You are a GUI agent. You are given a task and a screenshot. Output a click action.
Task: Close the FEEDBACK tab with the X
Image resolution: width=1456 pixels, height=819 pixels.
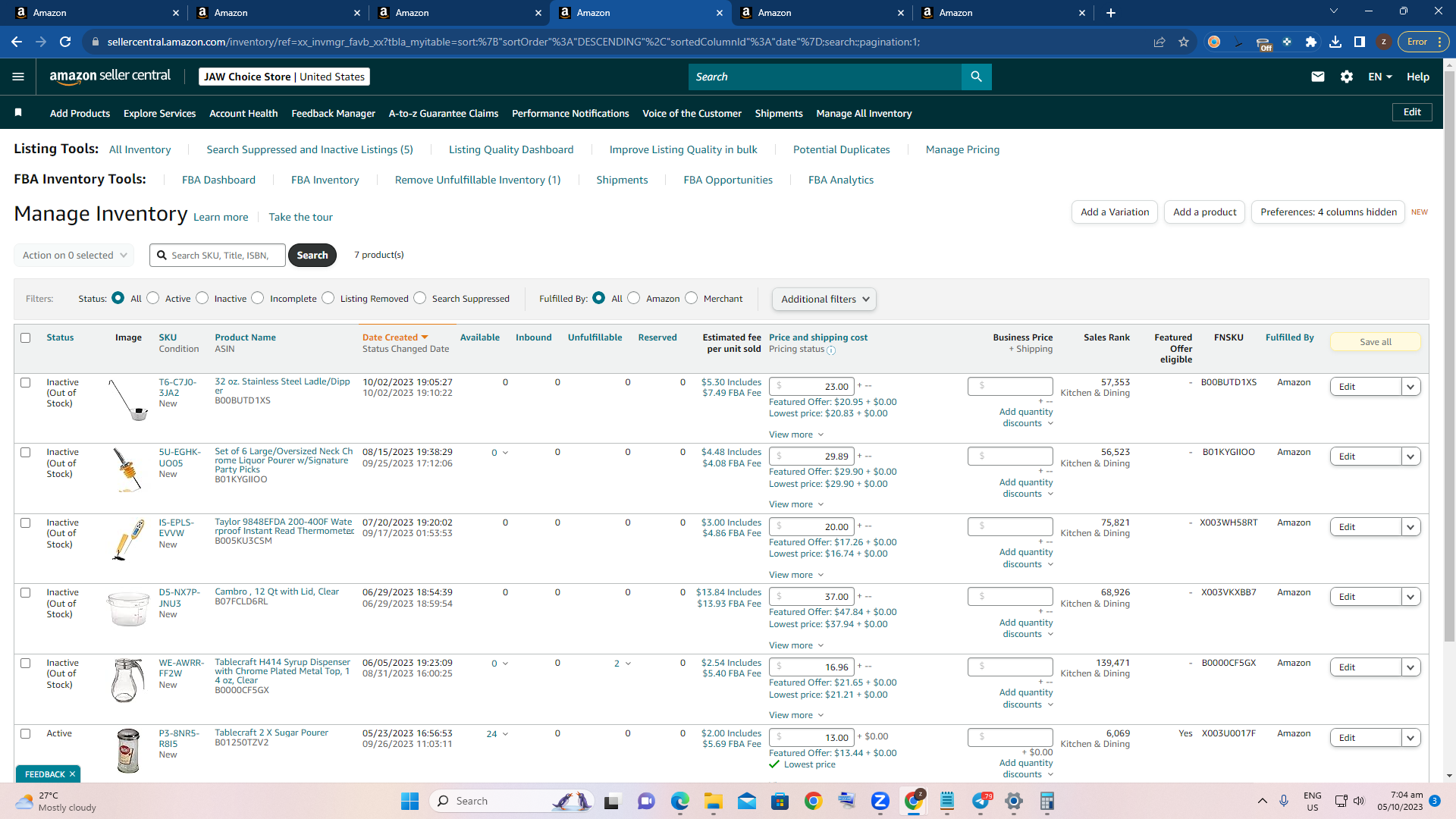tap(72, 774)
